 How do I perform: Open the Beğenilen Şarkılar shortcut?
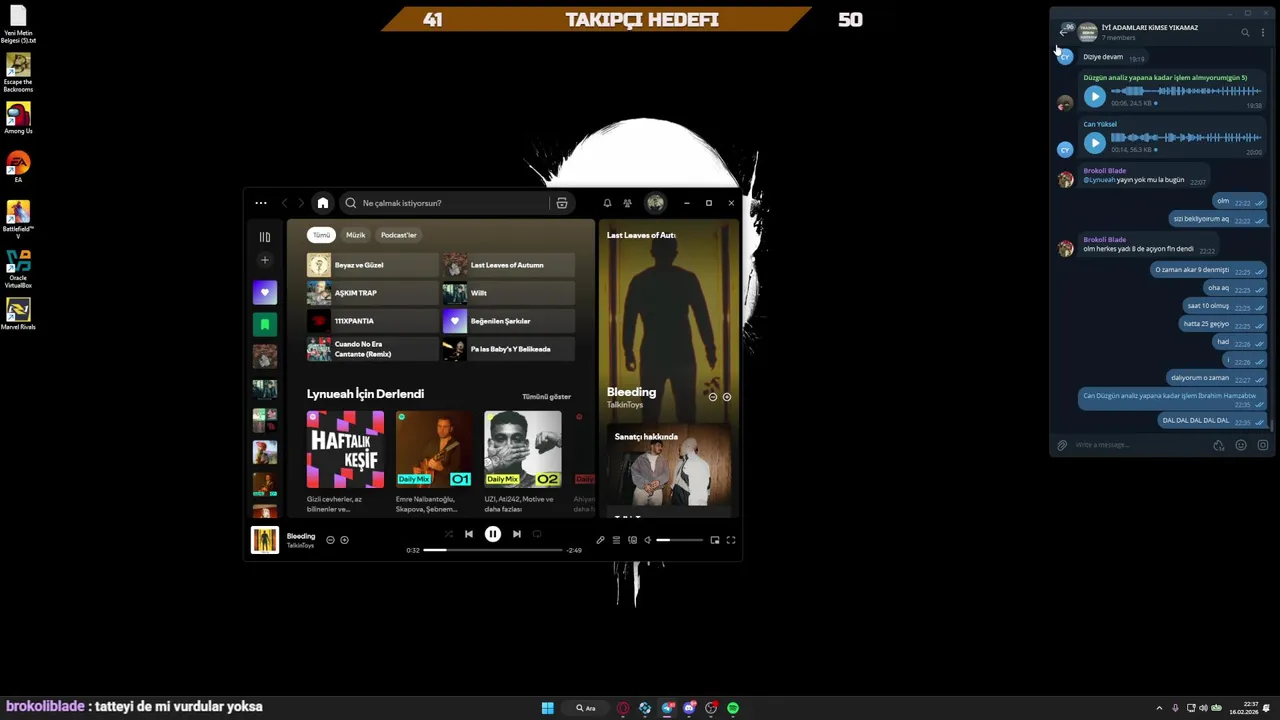coord(509,321)
